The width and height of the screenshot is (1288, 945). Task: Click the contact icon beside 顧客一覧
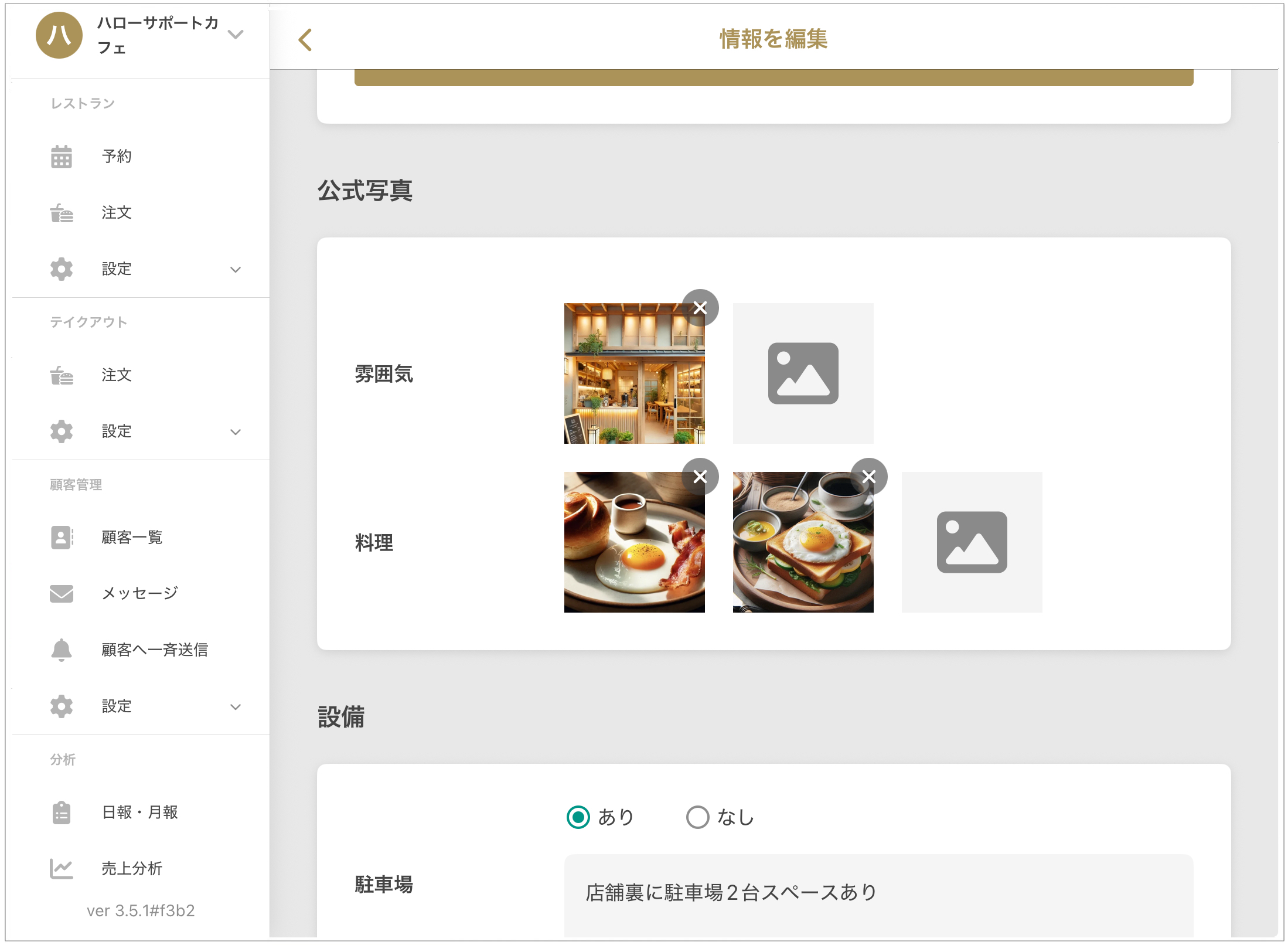click(x=62, y=537)
